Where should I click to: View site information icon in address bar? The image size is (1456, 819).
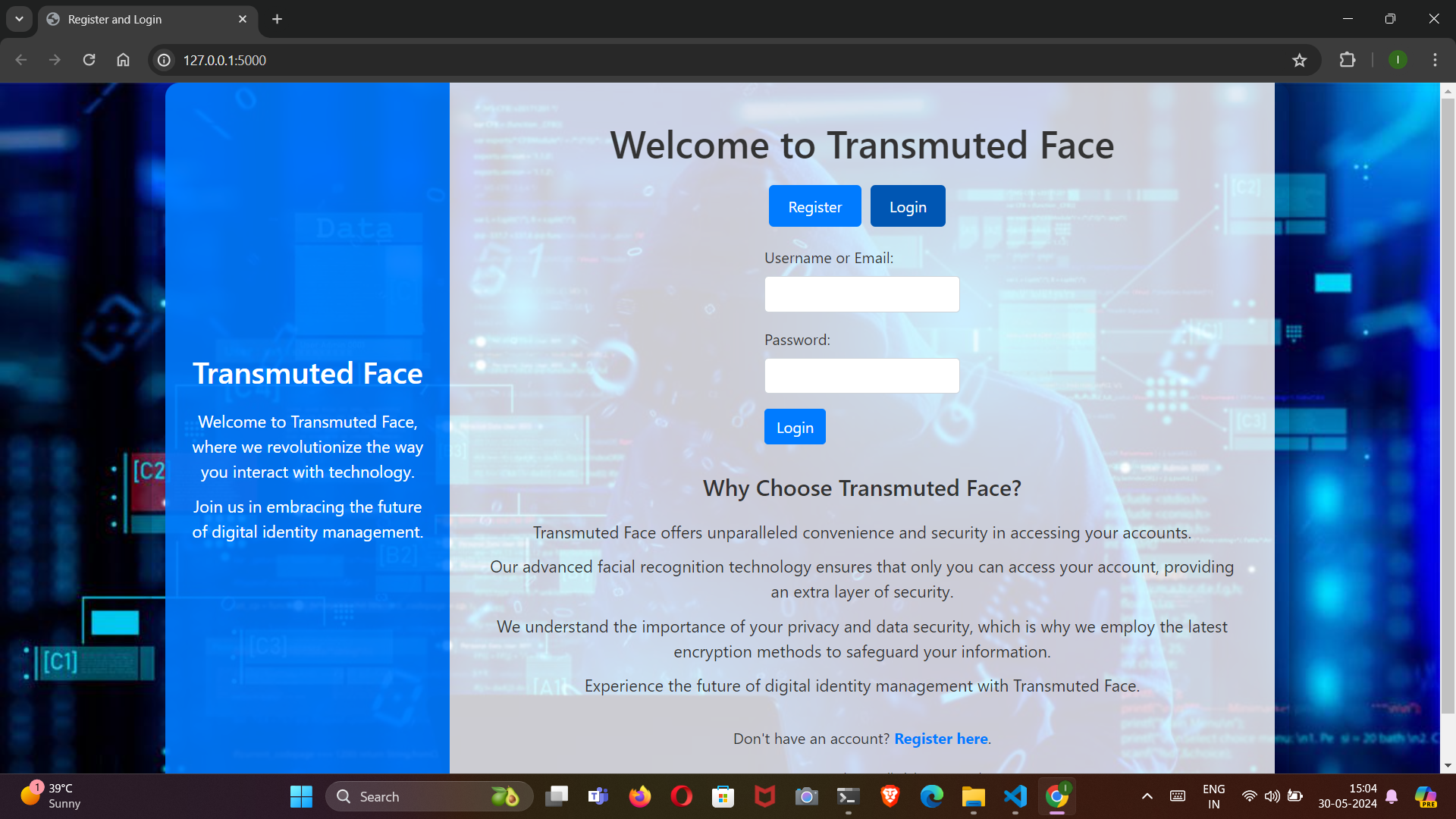pyautogui.click(x=164, y=60)
